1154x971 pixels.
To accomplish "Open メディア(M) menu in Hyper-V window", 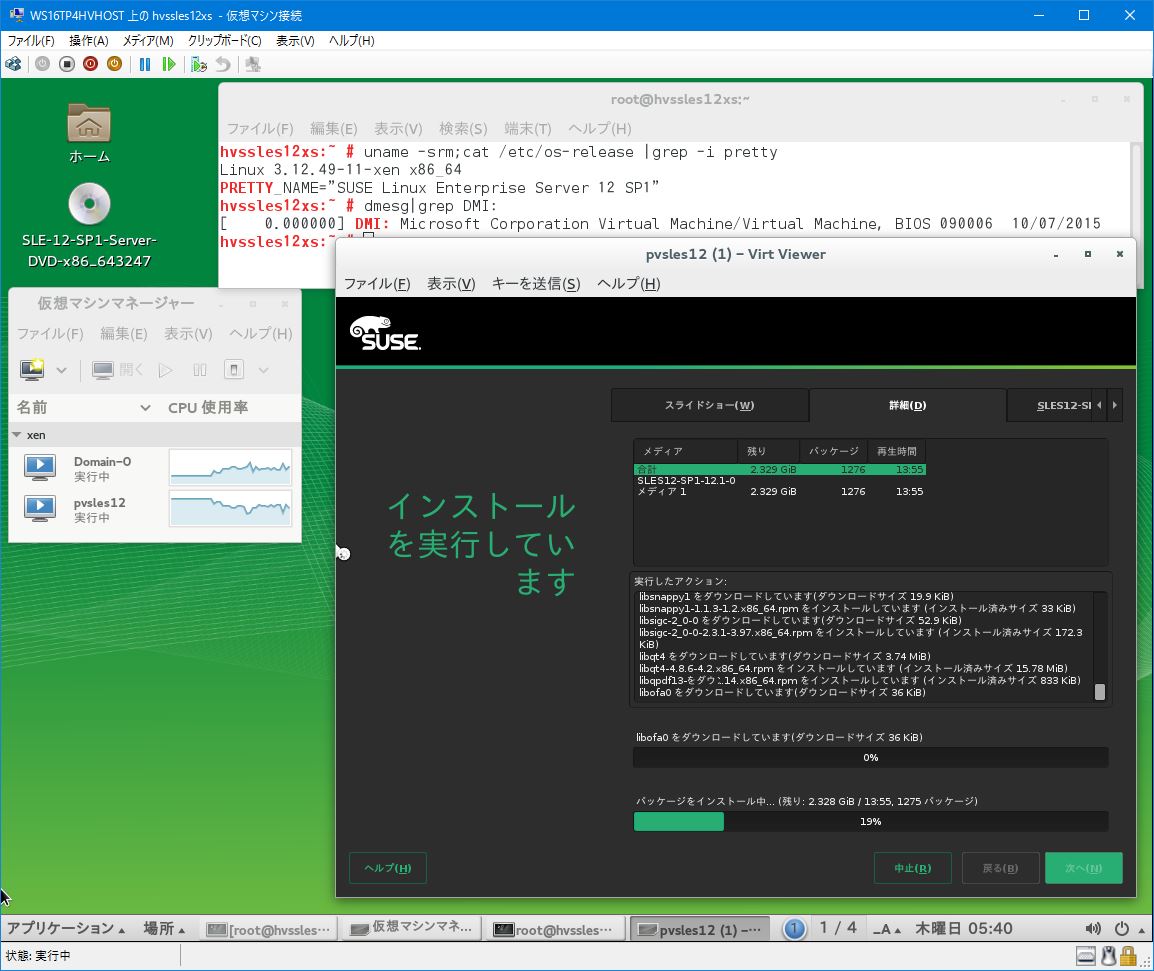I will (148, 40).
